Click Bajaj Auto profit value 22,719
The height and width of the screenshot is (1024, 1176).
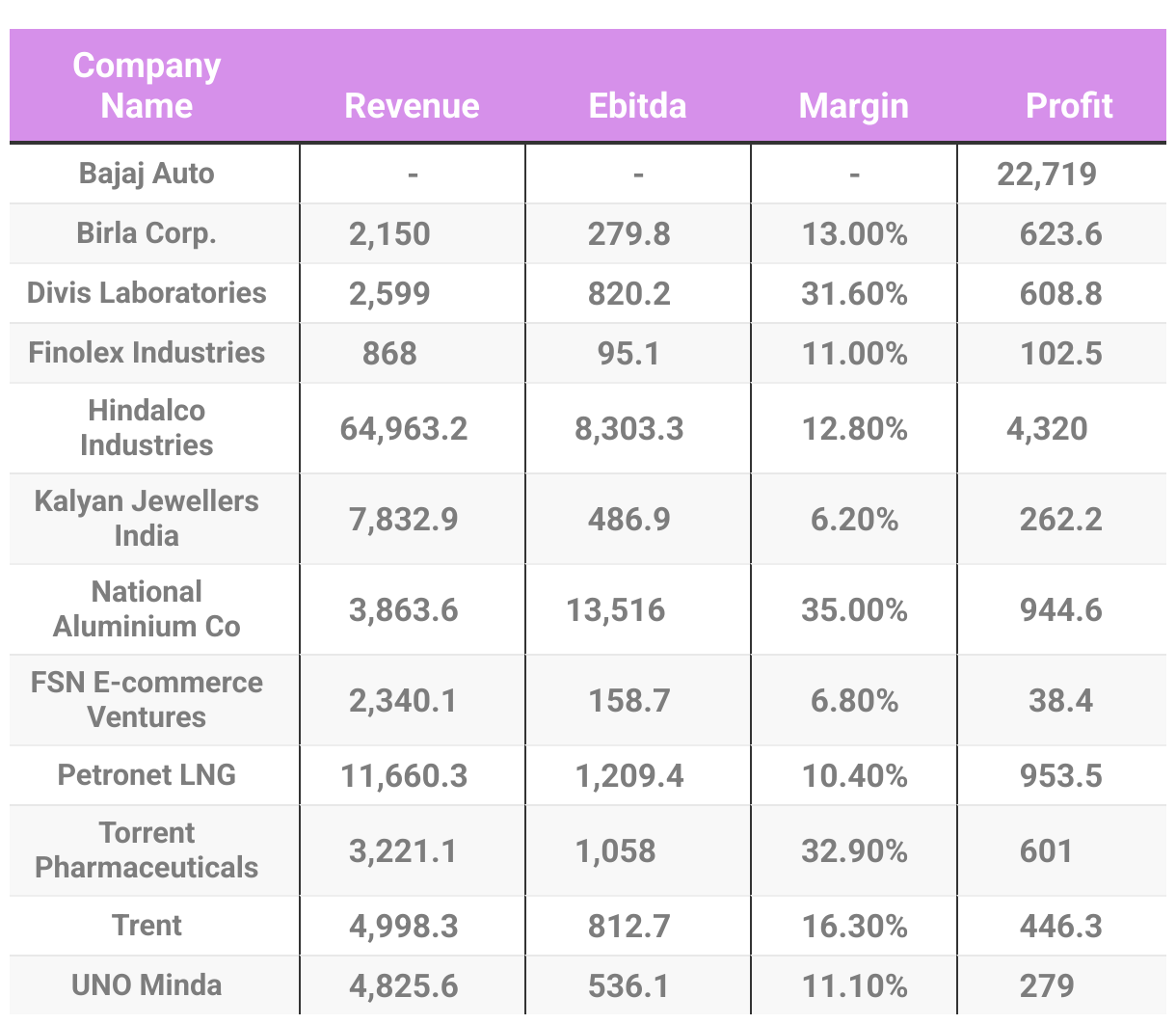point(1047,175)
